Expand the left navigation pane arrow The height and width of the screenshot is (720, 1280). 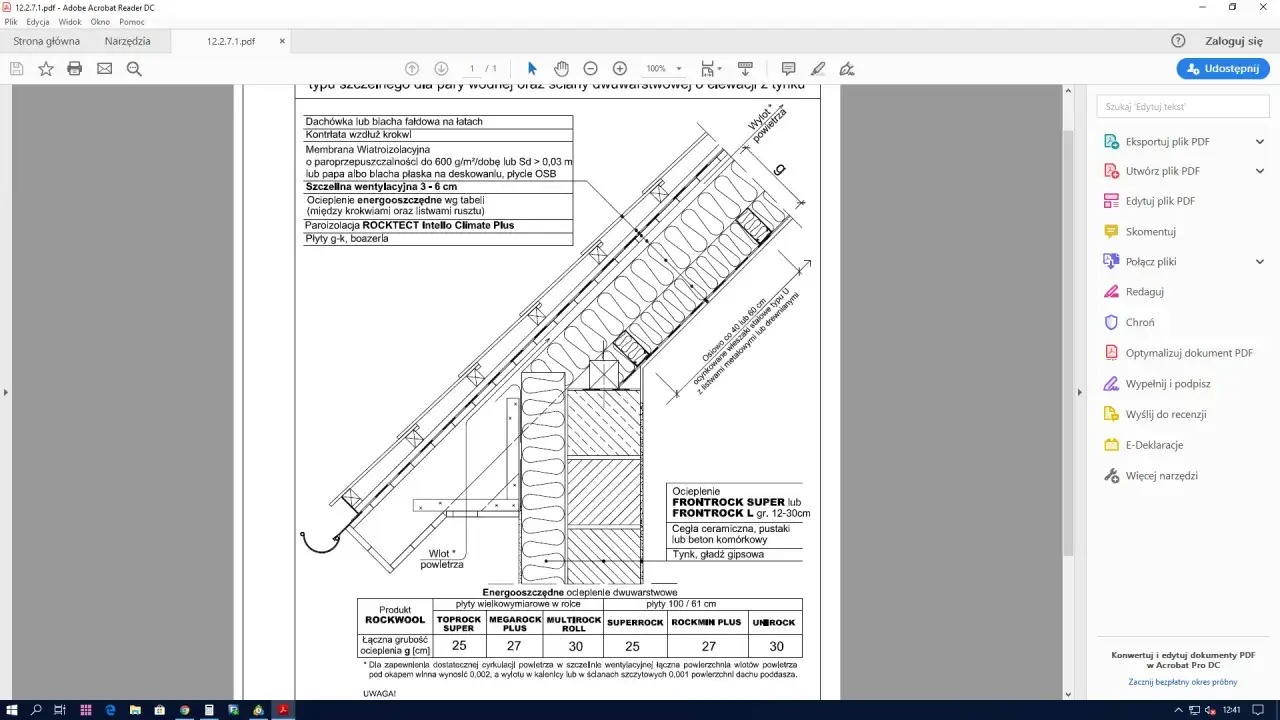[5, 392]
